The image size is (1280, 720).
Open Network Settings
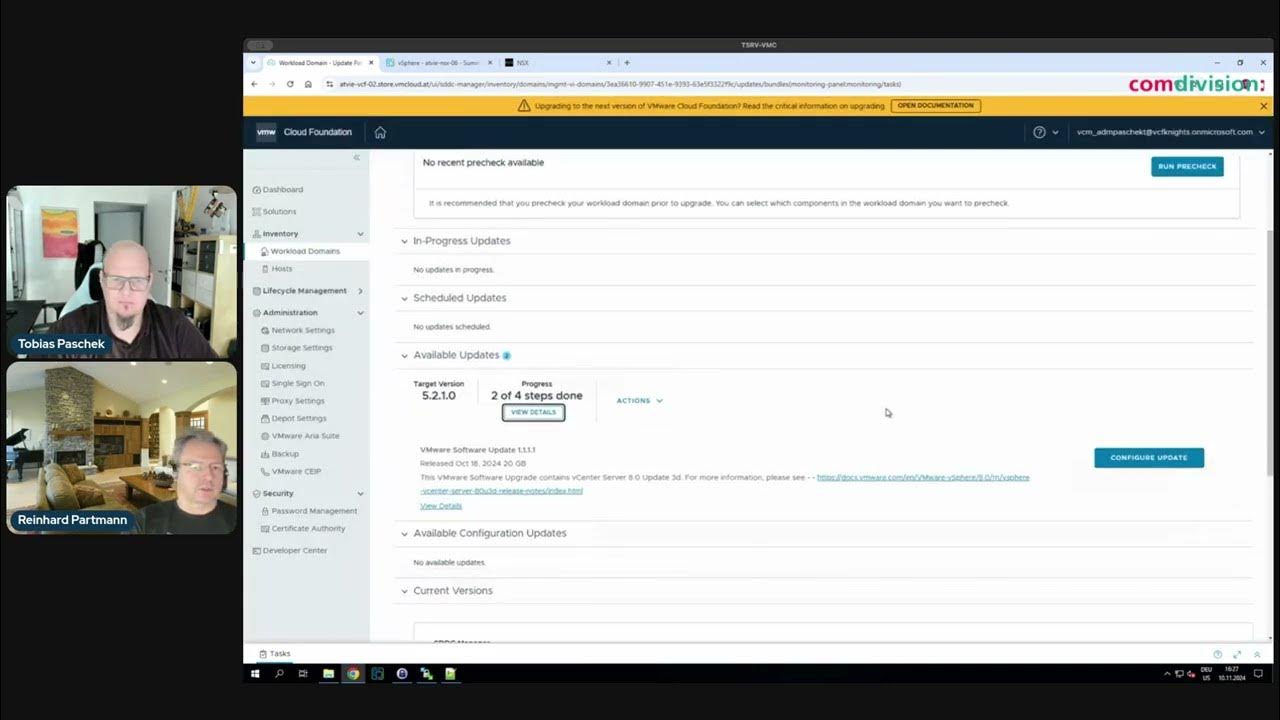pyautogui.click(x=303, y=330)
